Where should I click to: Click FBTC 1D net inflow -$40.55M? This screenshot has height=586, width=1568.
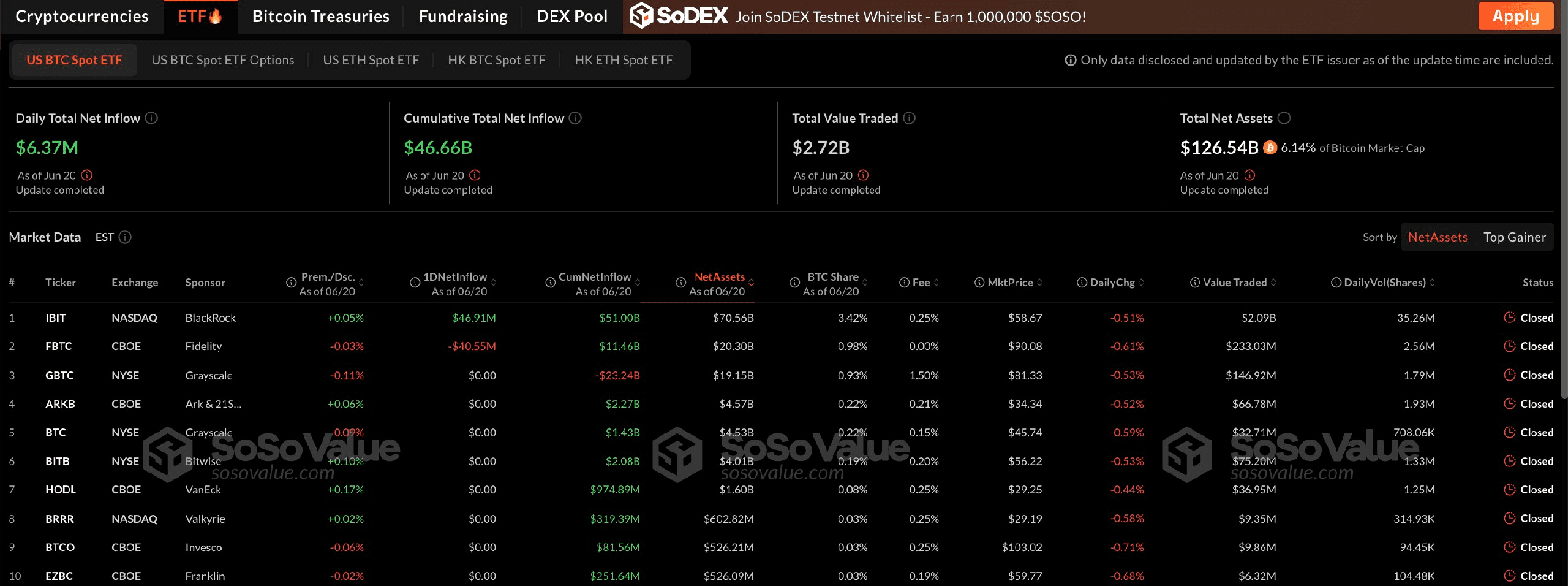coord(472,346)
